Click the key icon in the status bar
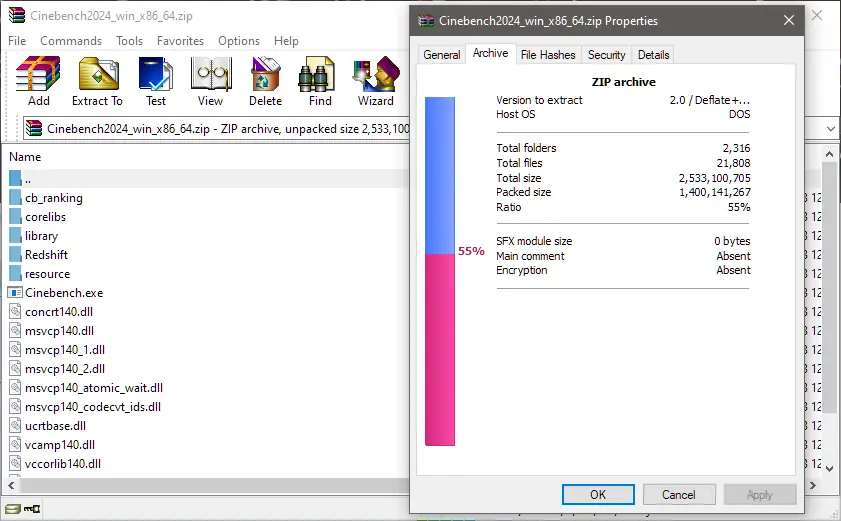This screenshot has height=521, width=841. [x=32, y=509]
